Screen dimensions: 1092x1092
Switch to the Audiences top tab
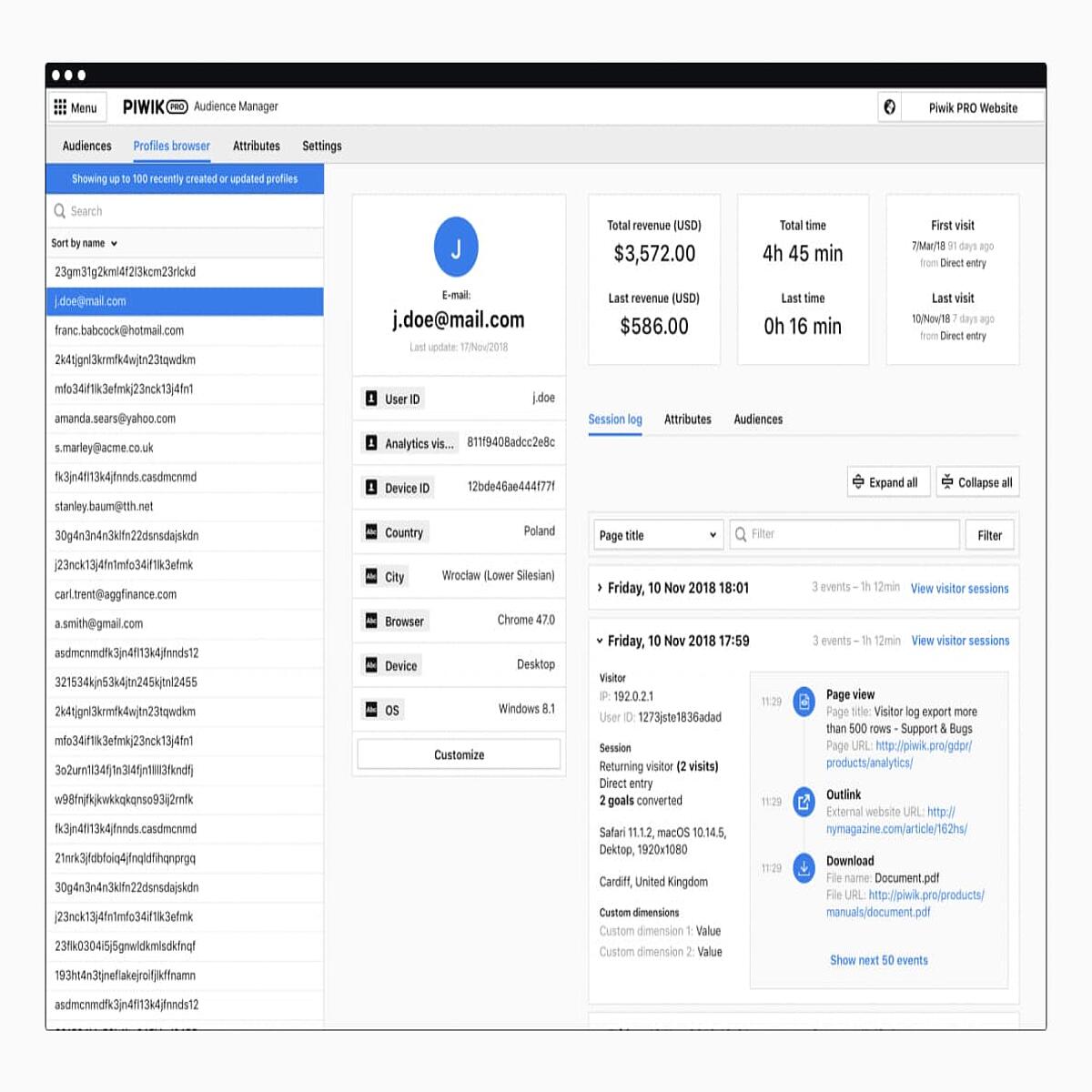[x=87, y=146]
